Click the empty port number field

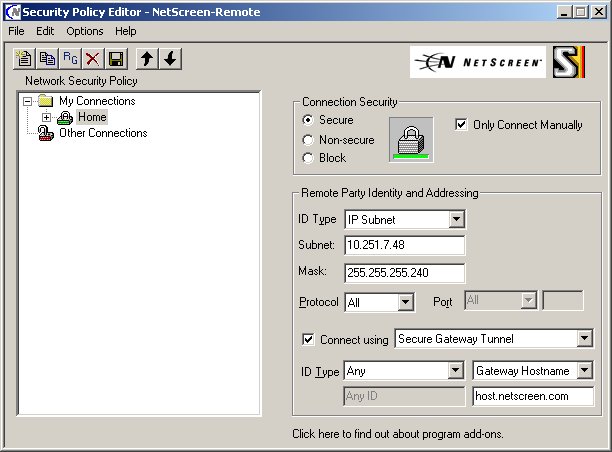coord(563,300)
